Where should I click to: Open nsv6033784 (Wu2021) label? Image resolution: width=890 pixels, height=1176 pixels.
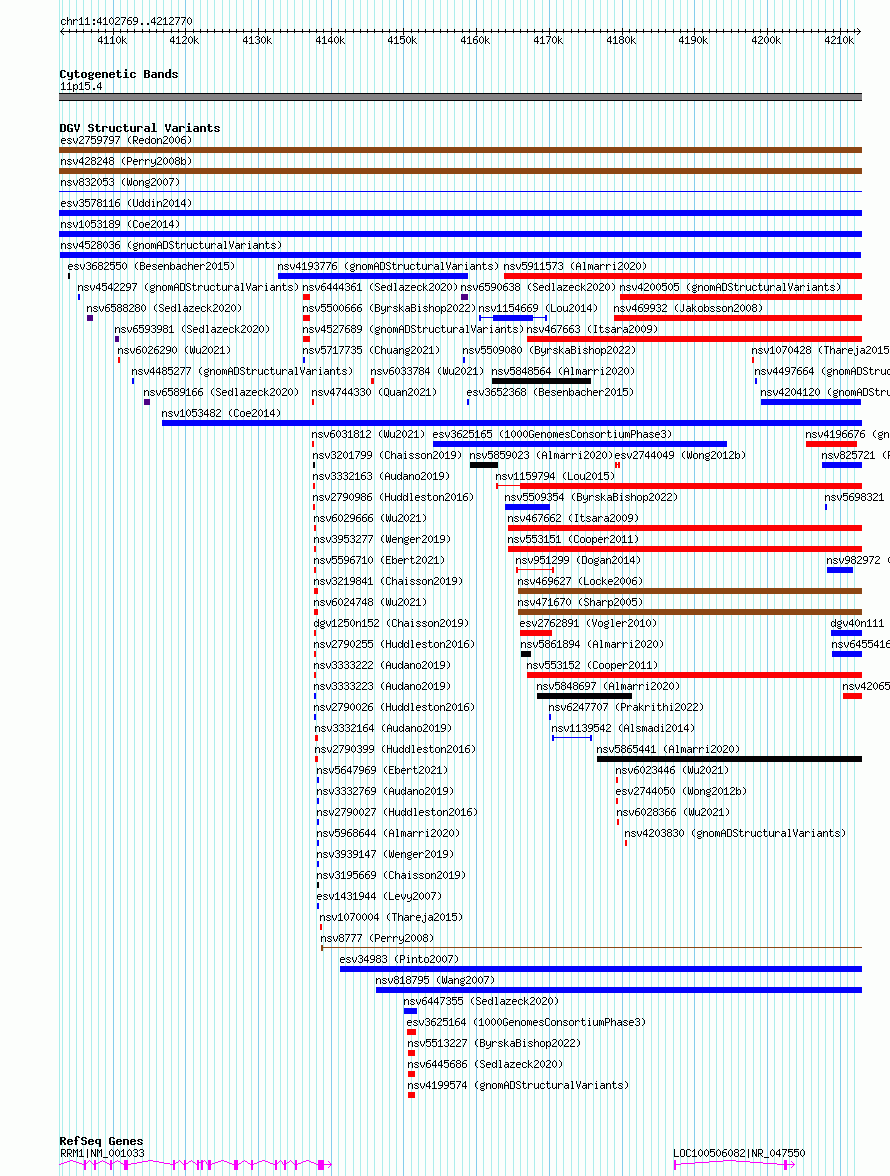tap(427, 371)
